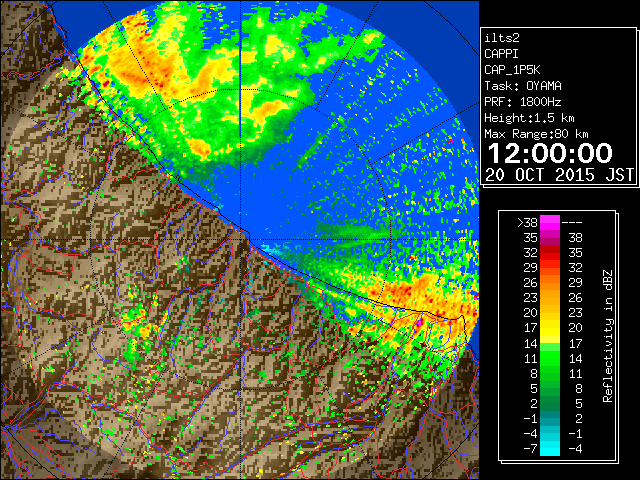This screenshot has height=480, width=640.
Task: Click the '-7' legend value
Action: click(x=530, y=449)
